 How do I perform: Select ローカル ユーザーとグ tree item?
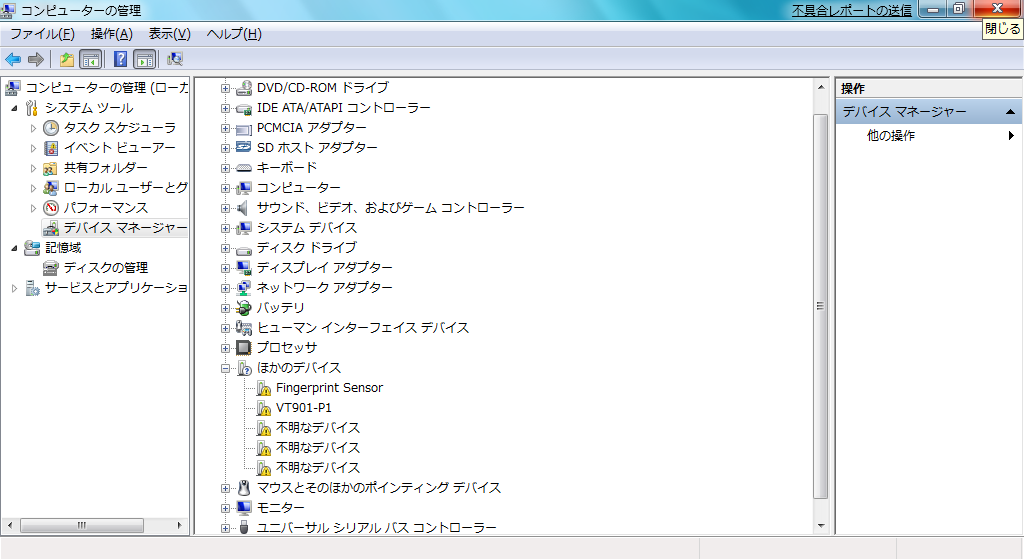125,188
